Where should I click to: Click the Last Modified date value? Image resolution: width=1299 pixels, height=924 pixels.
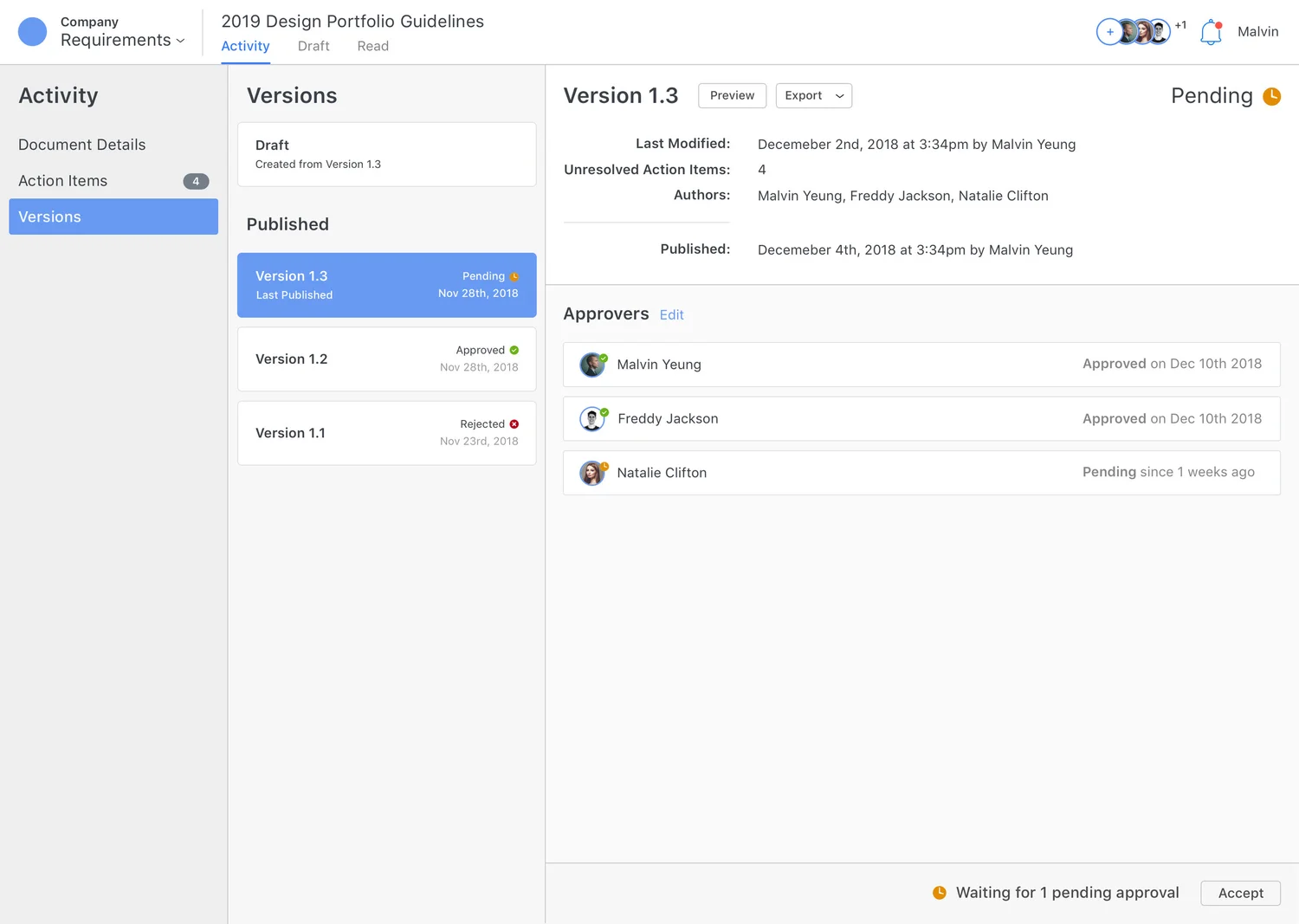point(916,145)
